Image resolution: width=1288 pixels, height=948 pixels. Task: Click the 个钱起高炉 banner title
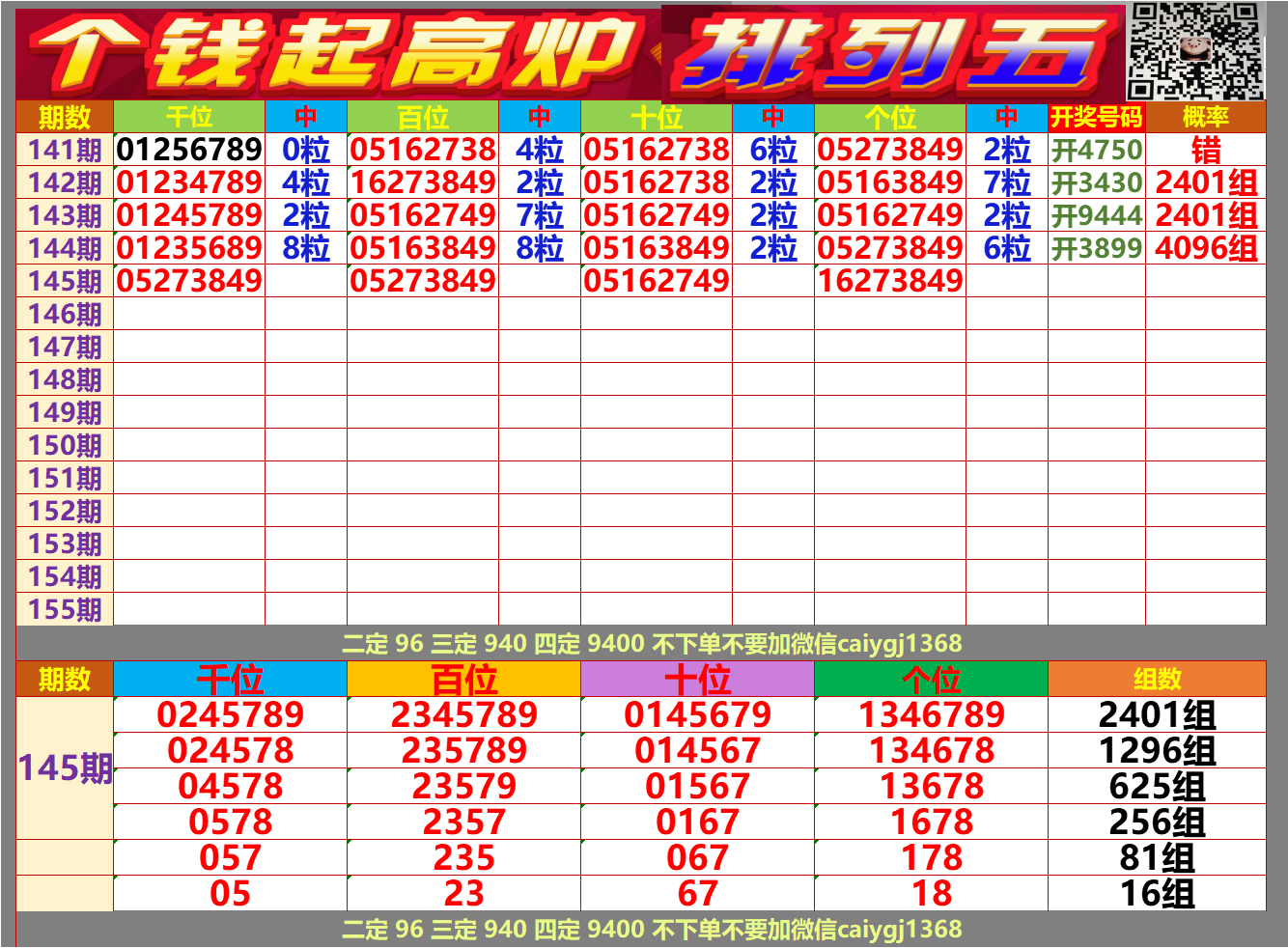[336, 52]
